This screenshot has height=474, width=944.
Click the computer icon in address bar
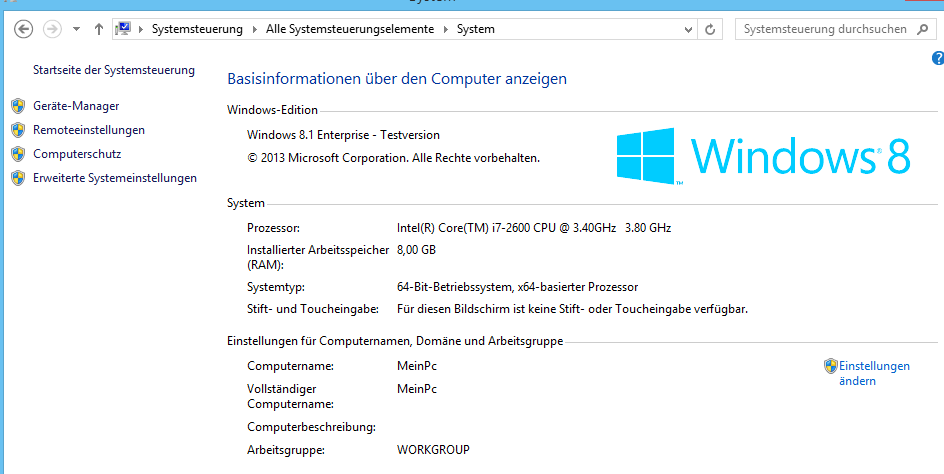pyautogui.click(x=123, y=29)
